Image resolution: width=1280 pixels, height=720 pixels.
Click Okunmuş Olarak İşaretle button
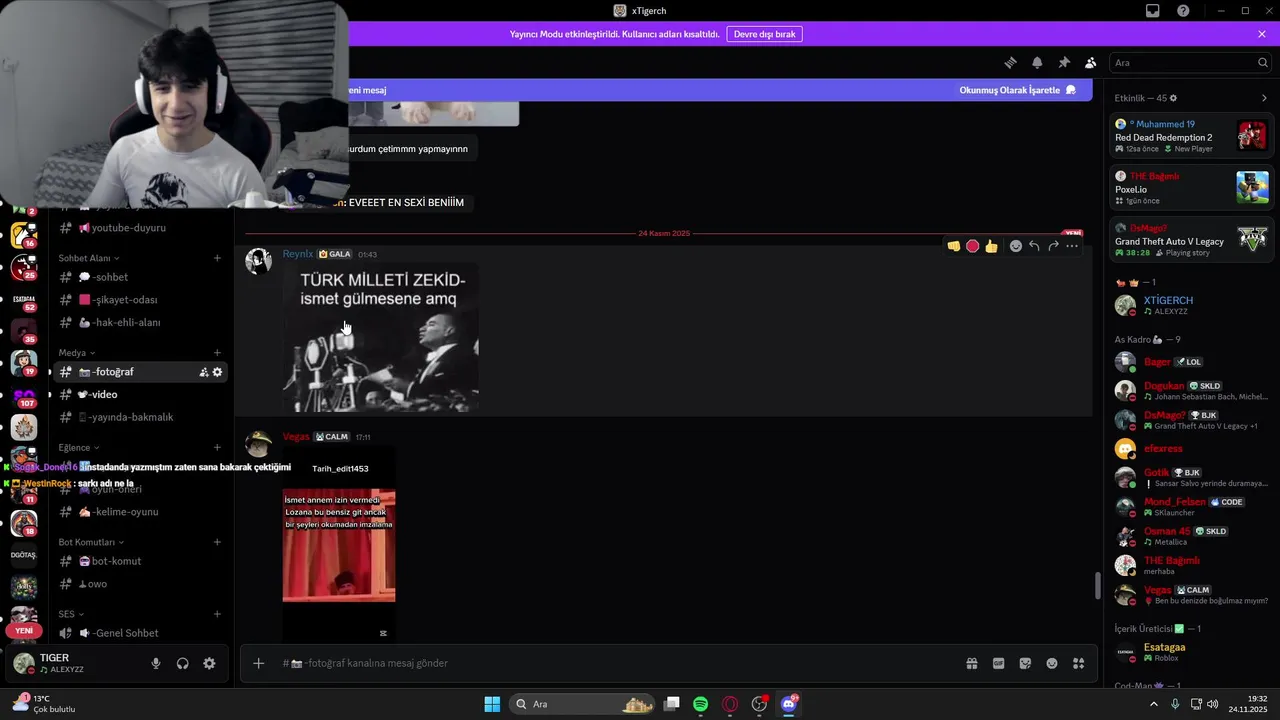pos(1017,90)
